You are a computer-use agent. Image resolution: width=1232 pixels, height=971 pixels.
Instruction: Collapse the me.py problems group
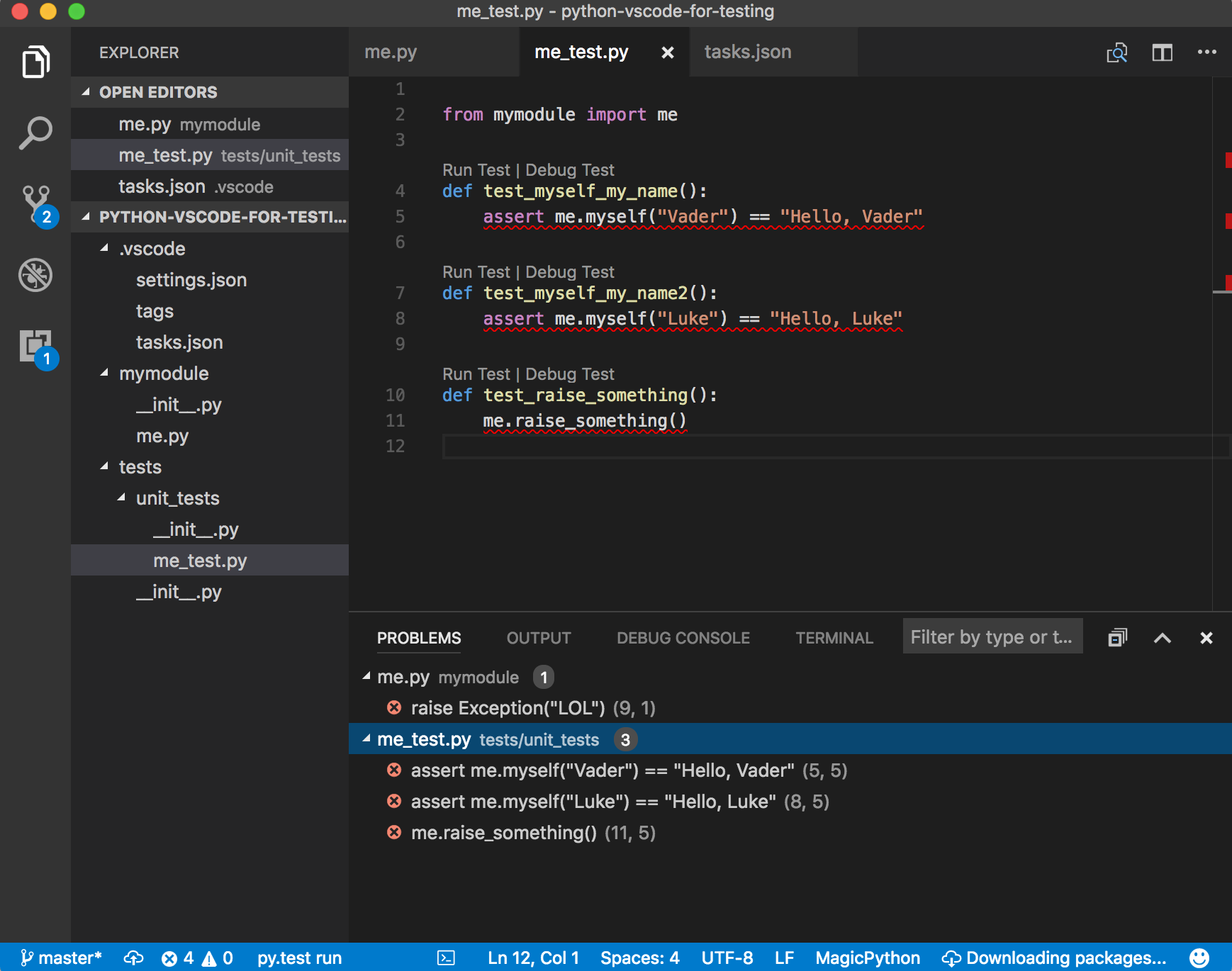click(x=366, y=676)
